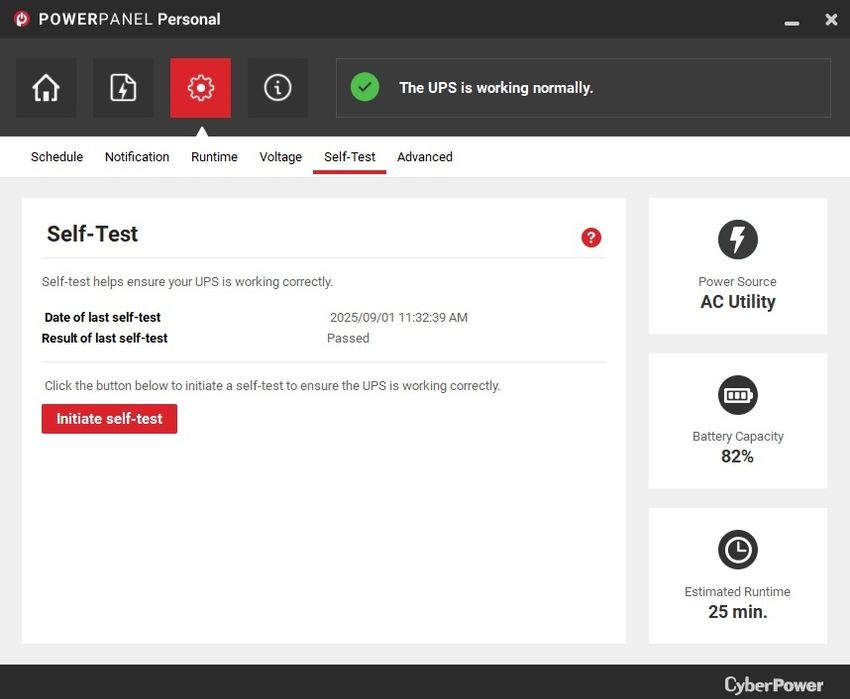
Task: Click the 'Estimated Runtime' label
Action: click(737, 592)
